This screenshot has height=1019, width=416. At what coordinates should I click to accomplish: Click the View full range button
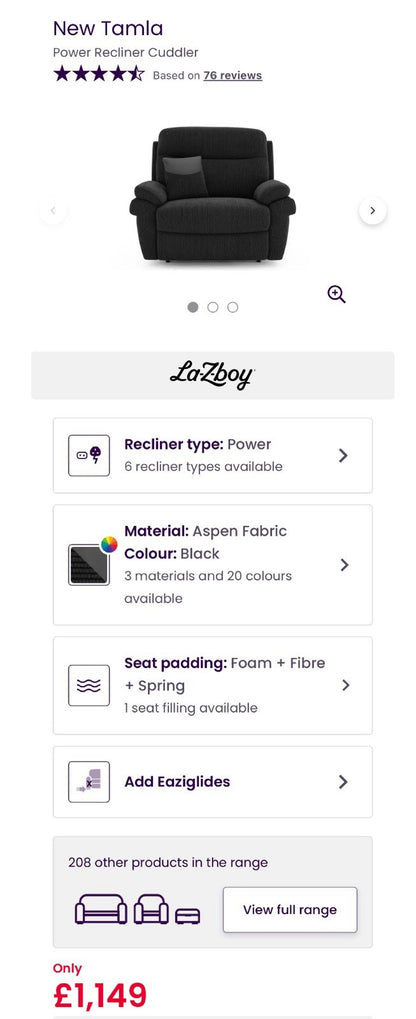(x=290, y=910)
